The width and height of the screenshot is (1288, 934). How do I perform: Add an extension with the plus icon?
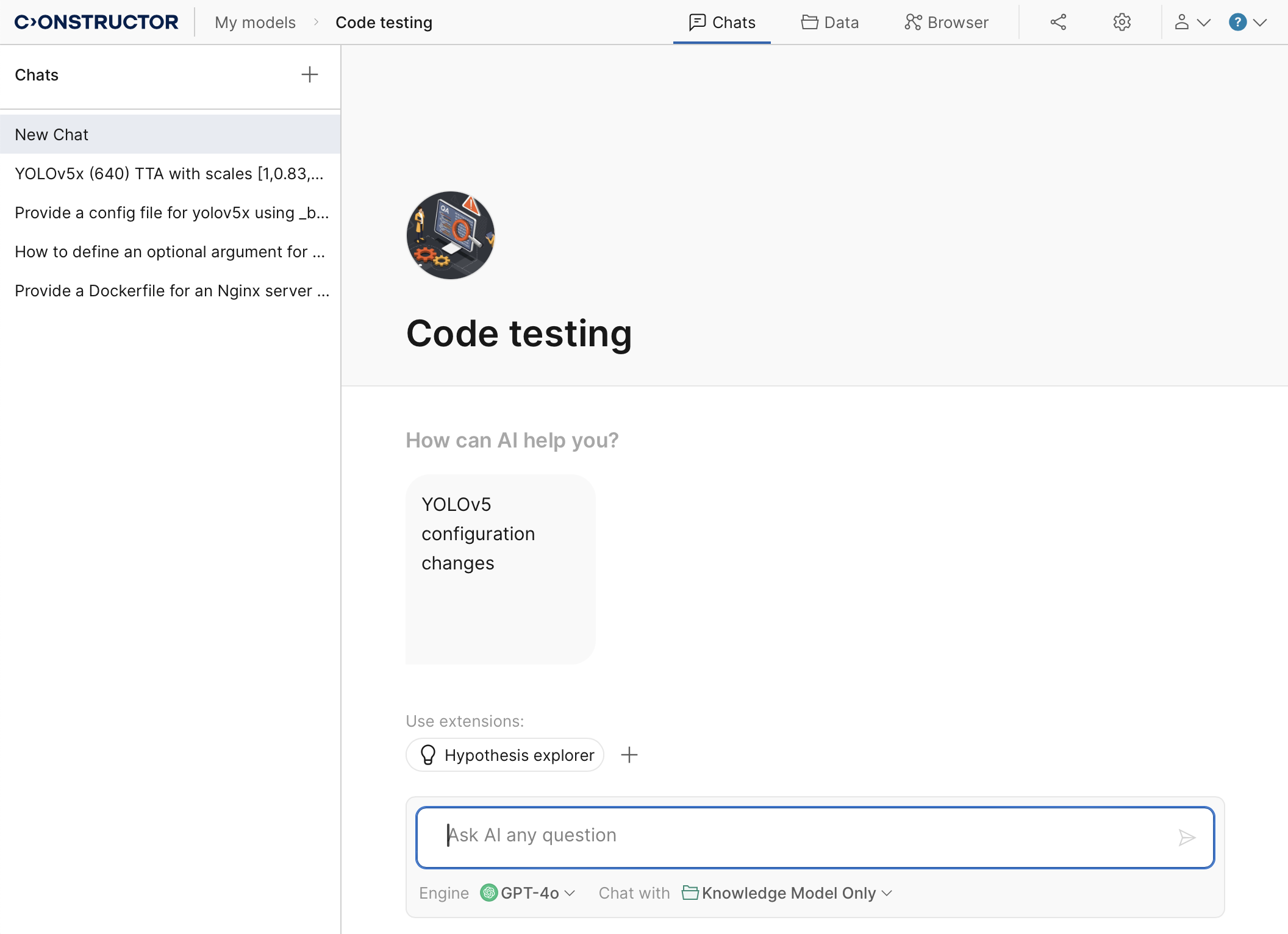629,755
